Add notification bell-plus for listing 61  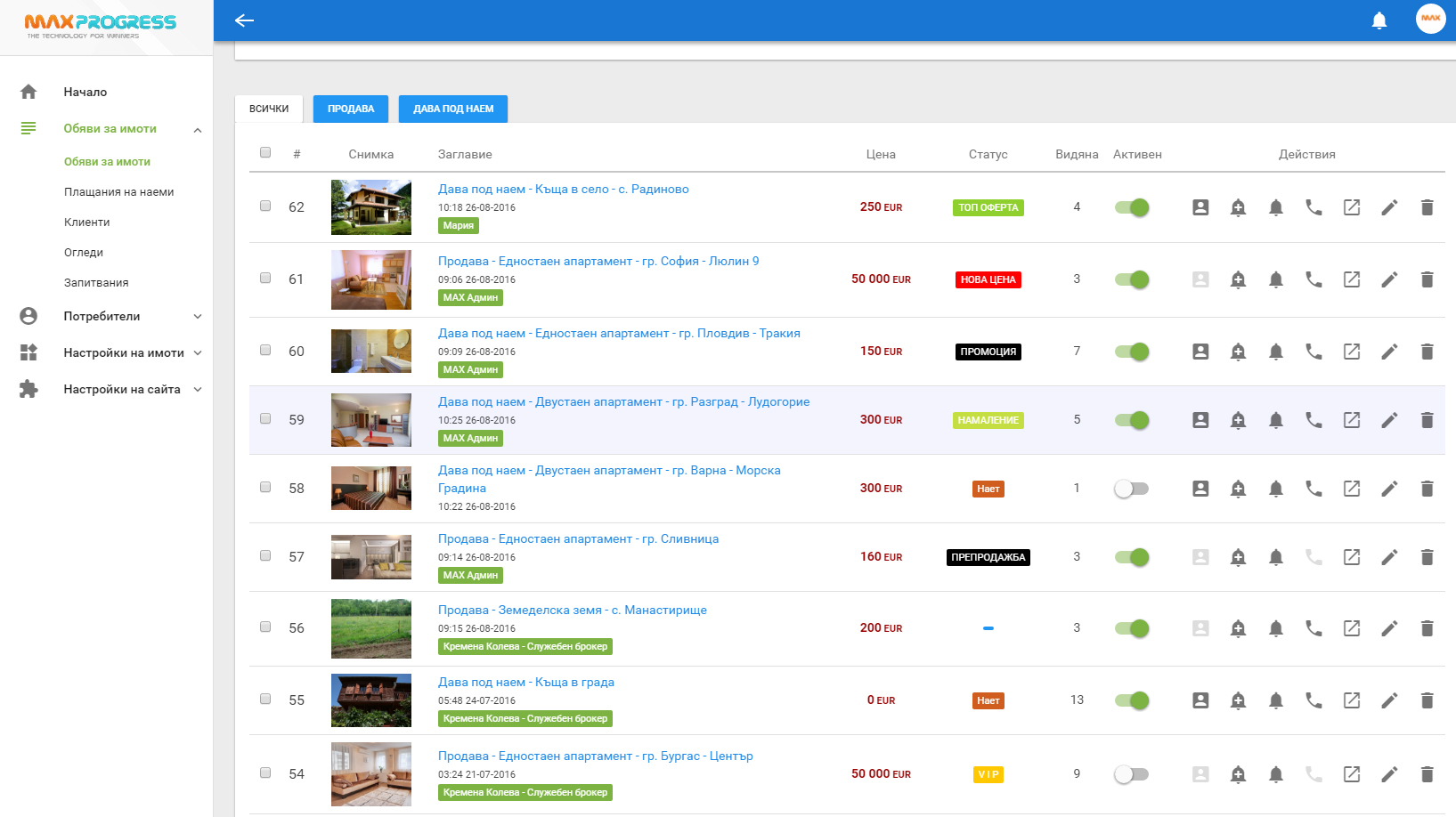pyautogui.click(x=1238, y=279)
